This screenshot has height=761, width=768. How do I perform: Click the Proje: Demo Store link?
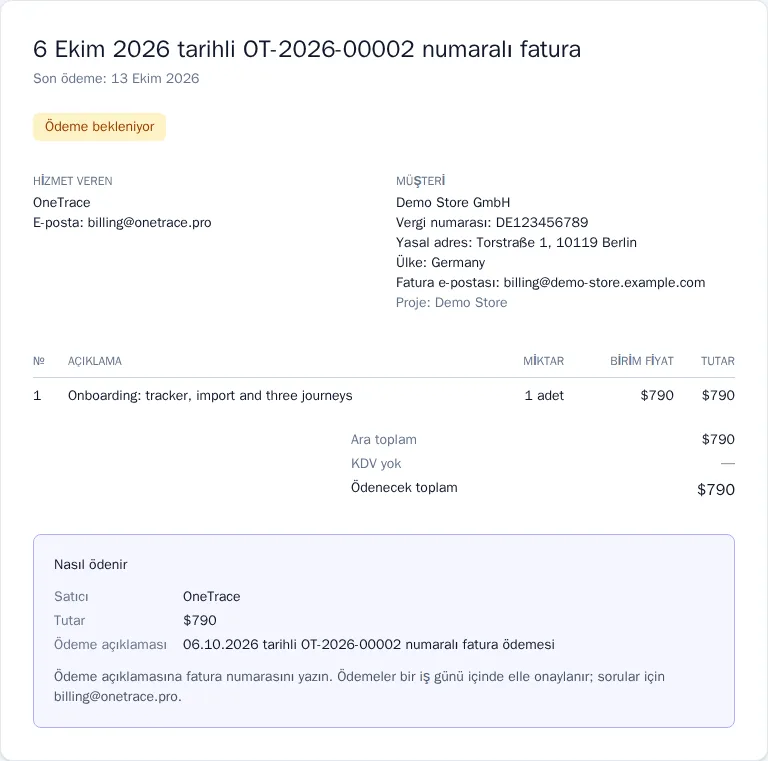click(452, 303)
